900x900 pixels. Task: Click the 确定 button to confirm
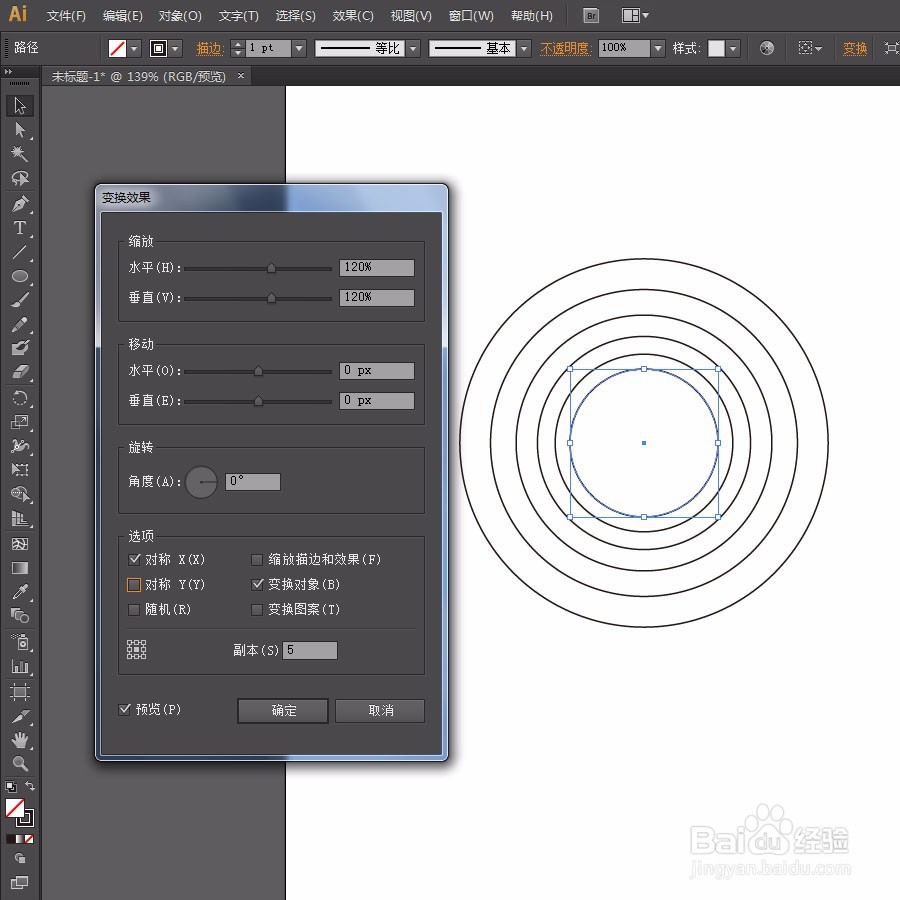click(x=282, y=710)
